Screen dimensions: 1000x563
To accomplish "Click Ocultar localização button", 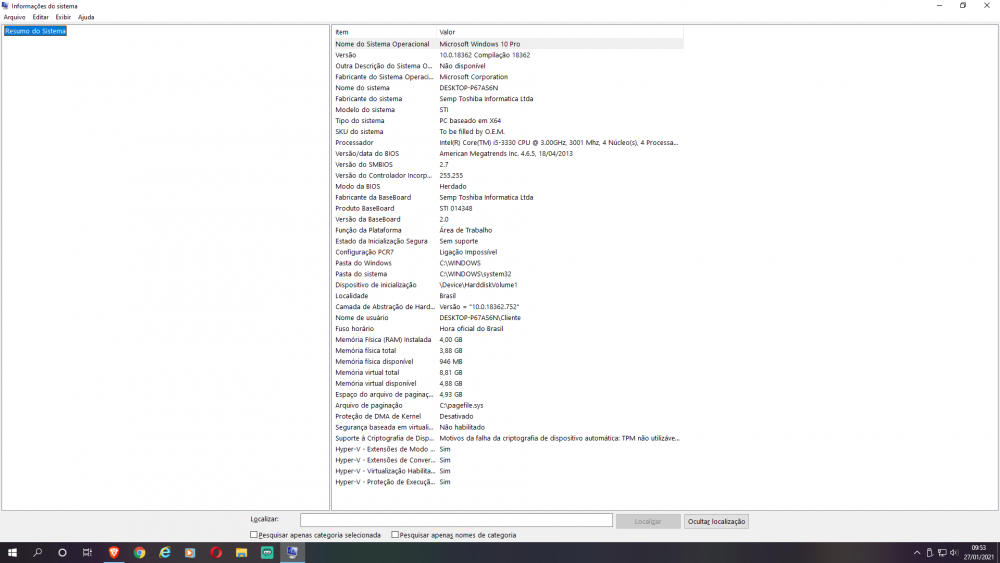I will point(716,521).
